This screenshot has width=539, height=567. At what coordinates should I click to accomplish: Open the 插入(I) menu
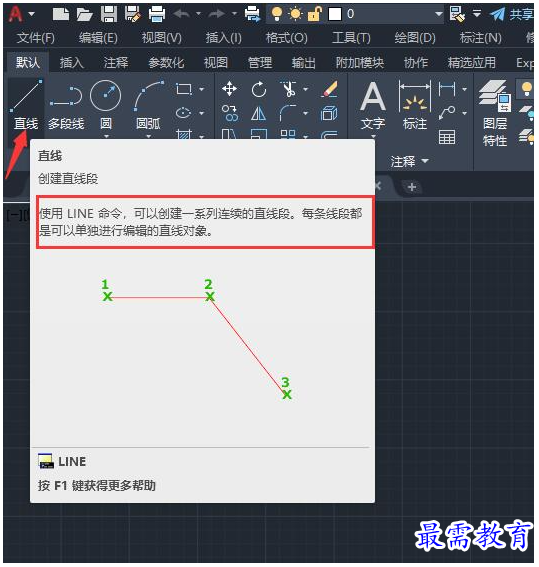[x=223, y=38]
